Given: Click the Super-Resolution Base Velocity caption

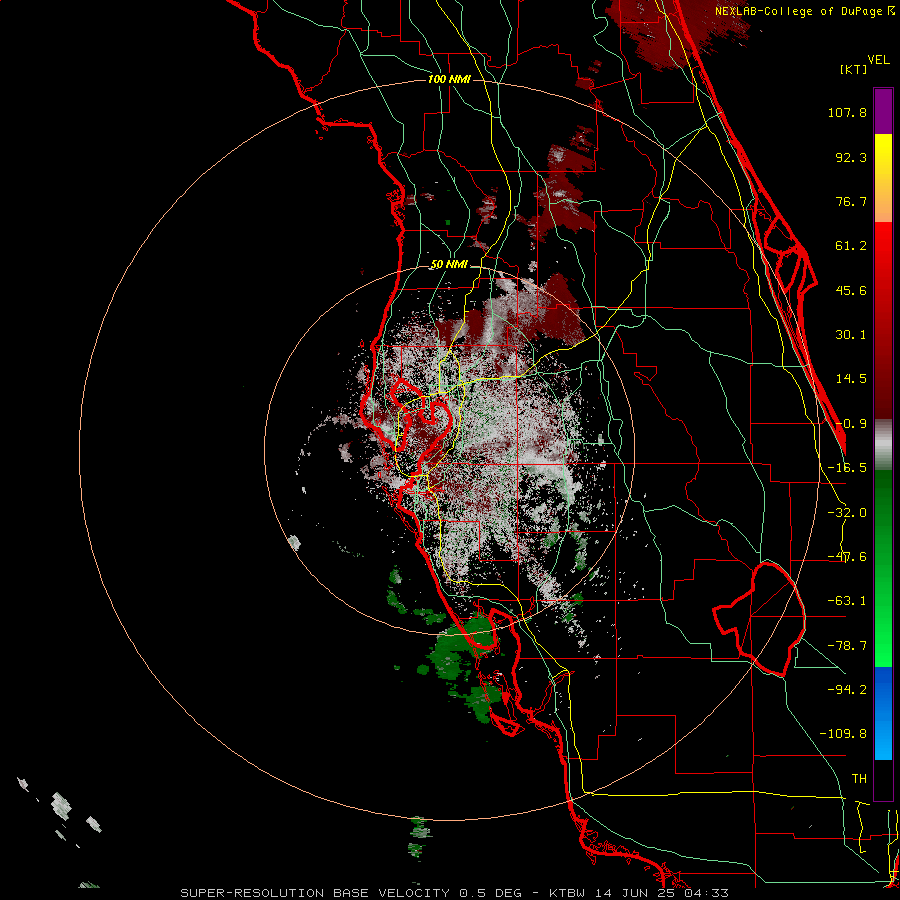Looking at the screenshot, I should [455, 893].
